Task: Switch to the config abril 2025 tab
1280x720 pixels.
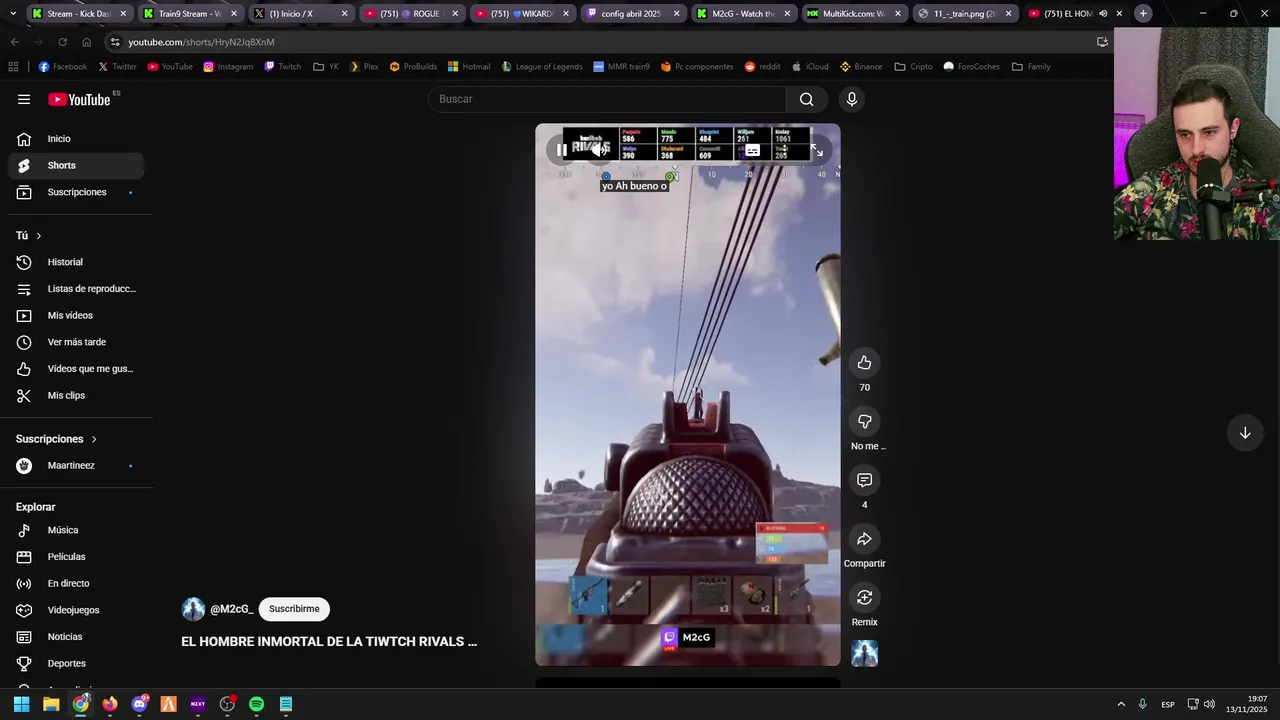Action: 634,14
